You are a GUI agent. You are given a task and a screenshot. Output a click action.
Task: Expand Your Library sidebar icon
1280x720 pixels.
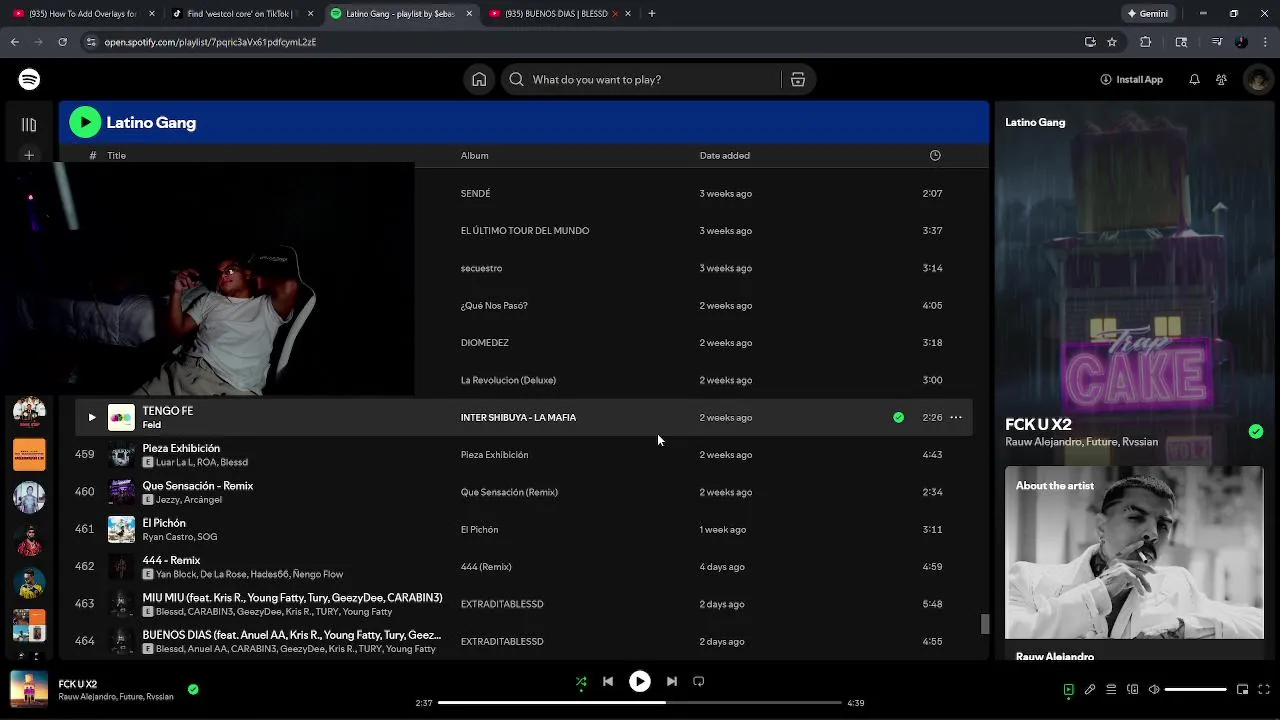coord(29,124)
